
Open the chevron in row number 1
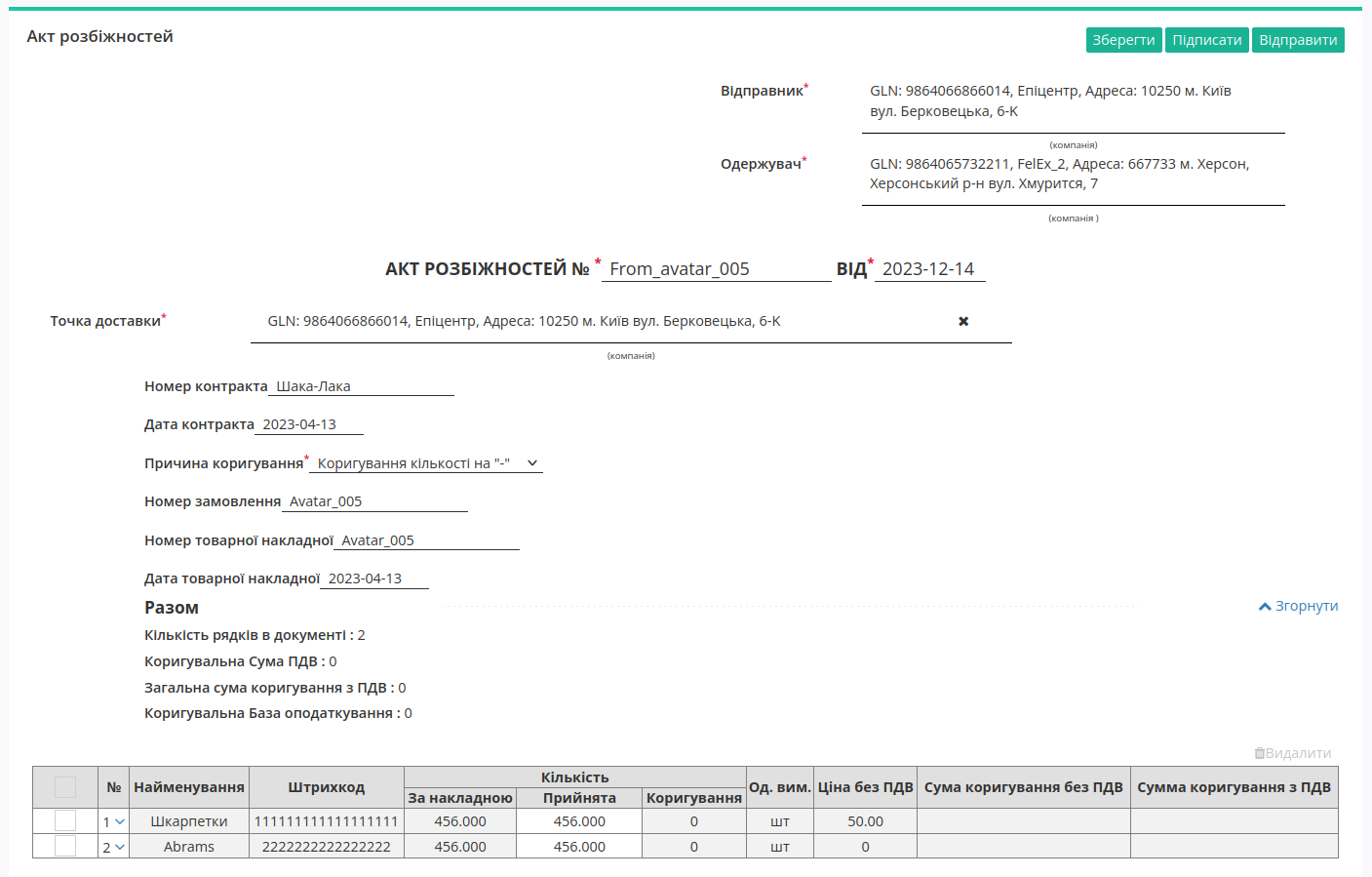120,821
